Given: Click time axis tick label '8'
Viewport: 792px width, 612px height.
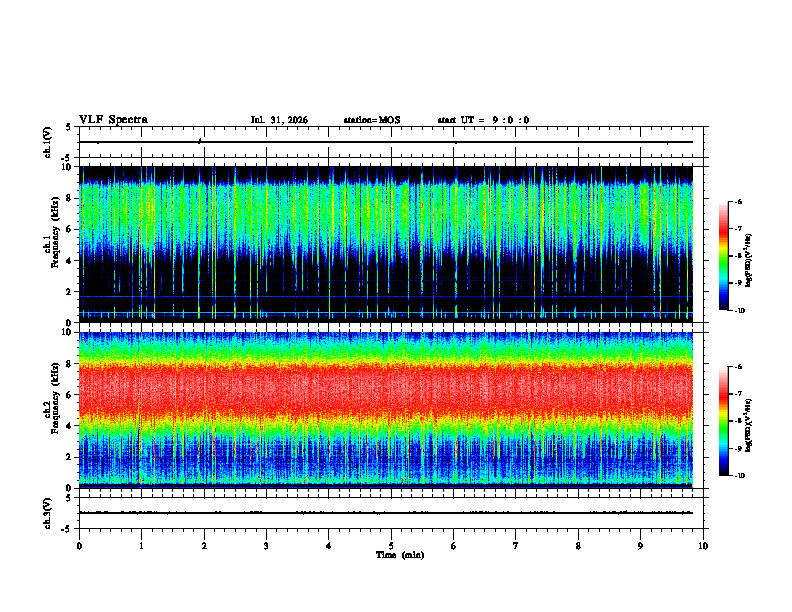Looking at the screenshot, I should tap(578, 546).
